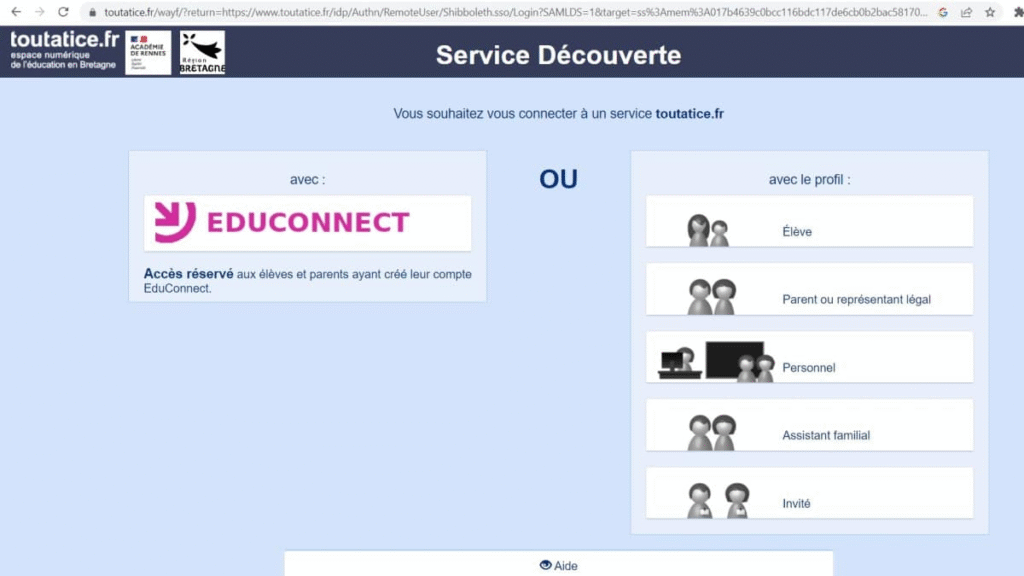Click the Google icon in address bar
The height and width of the screenshot is (576, 1024).
(942, 12)
